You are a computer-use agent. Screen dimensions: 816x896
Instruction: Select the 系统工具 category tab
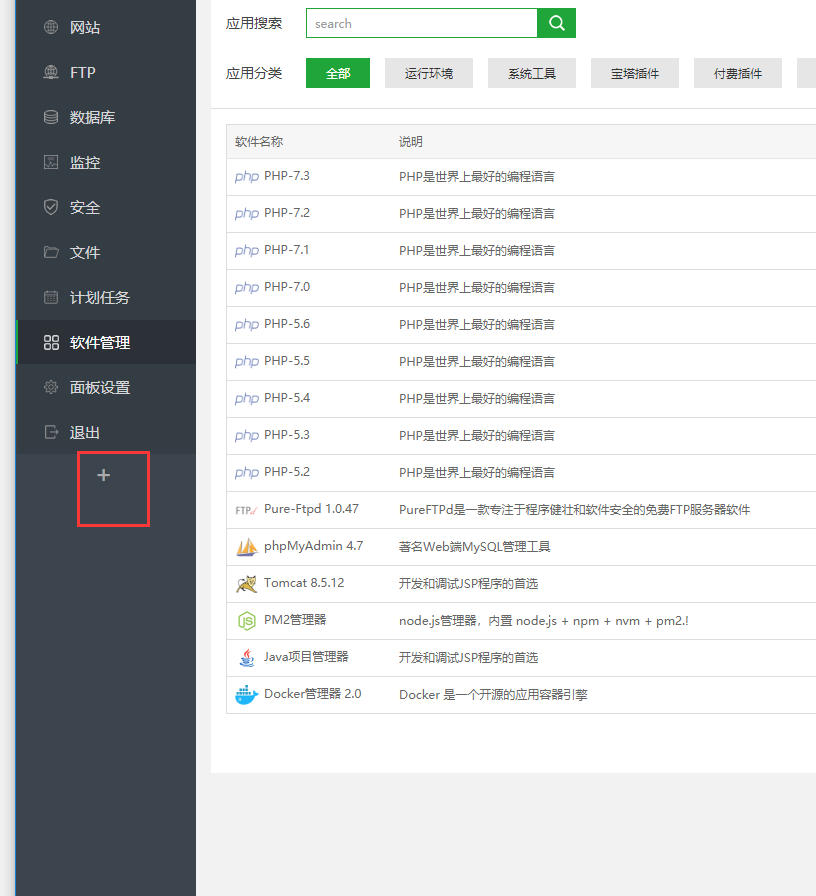532,73
